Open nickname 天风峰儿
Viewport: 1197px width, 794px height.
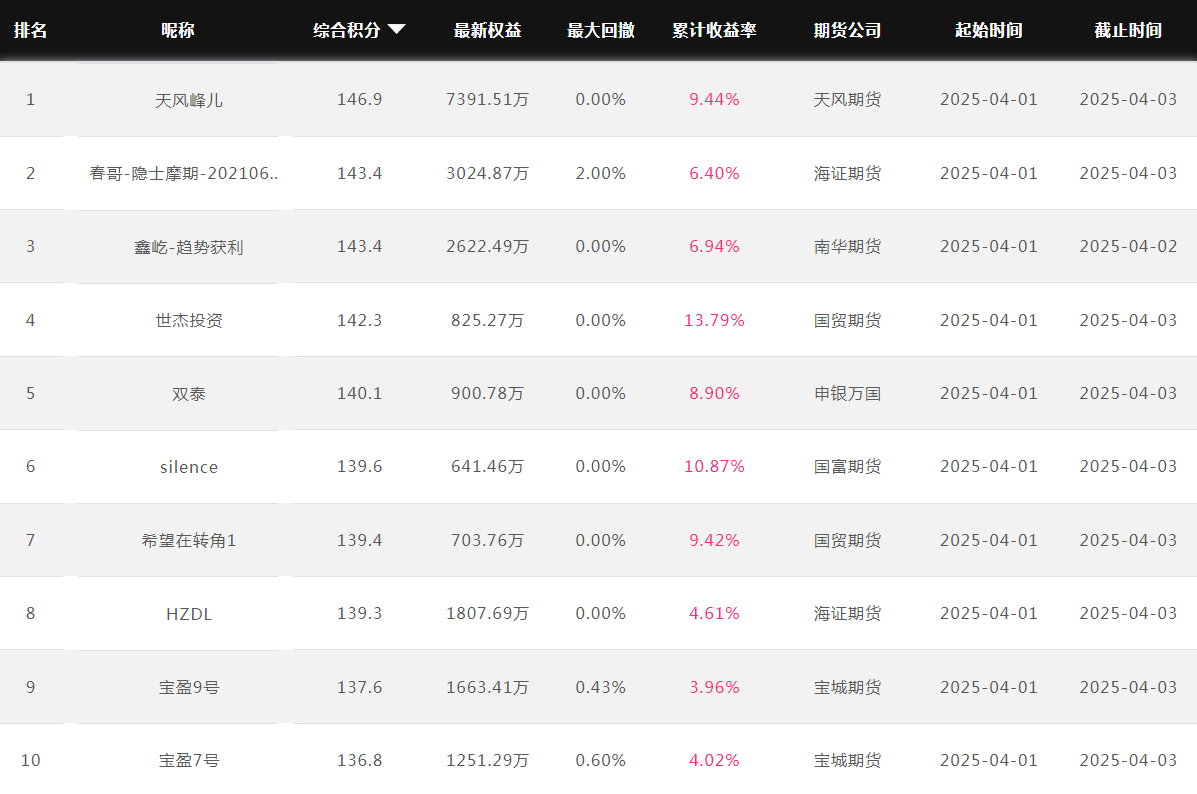(189, 100)
